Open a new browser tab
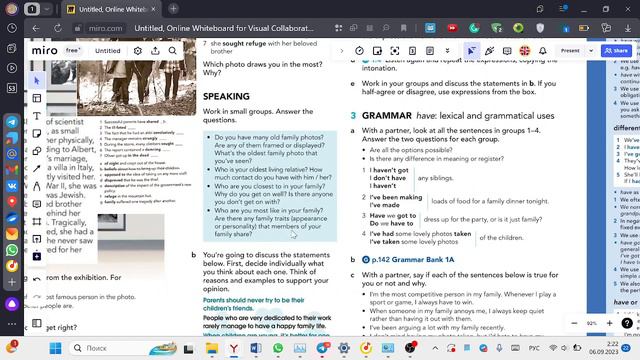 173,9
